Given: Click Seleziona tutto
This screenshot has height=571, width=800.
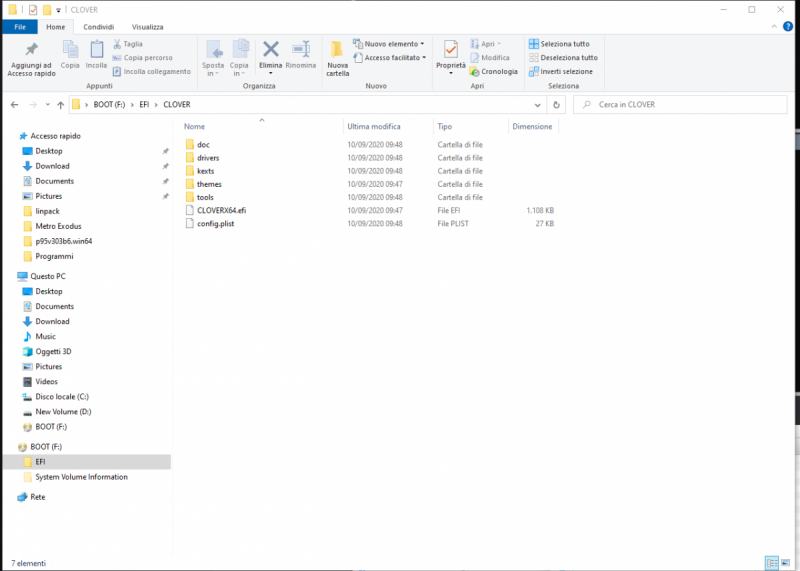Looking at the screenshot, I should [559, 44].
